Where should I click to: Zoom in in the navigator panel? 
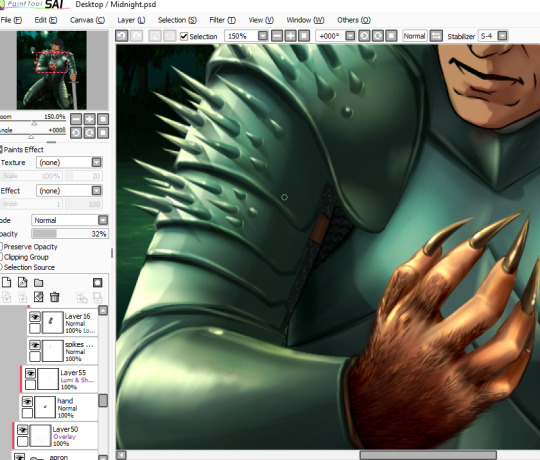coord(90,119)
